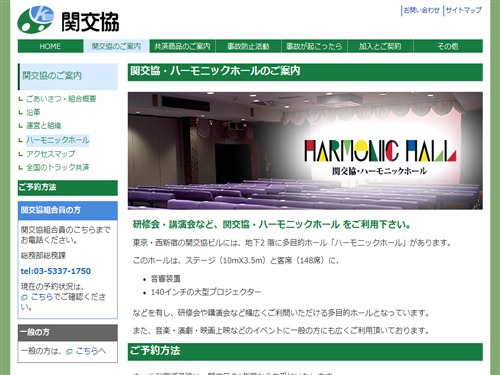Open the その他 navigation tab

coord(448,46)
